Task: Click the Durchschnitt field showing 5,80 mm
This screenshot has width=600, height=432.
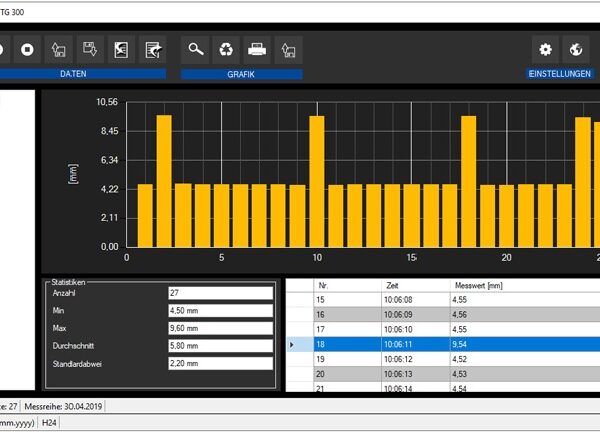Action: (x=220, y=346)
